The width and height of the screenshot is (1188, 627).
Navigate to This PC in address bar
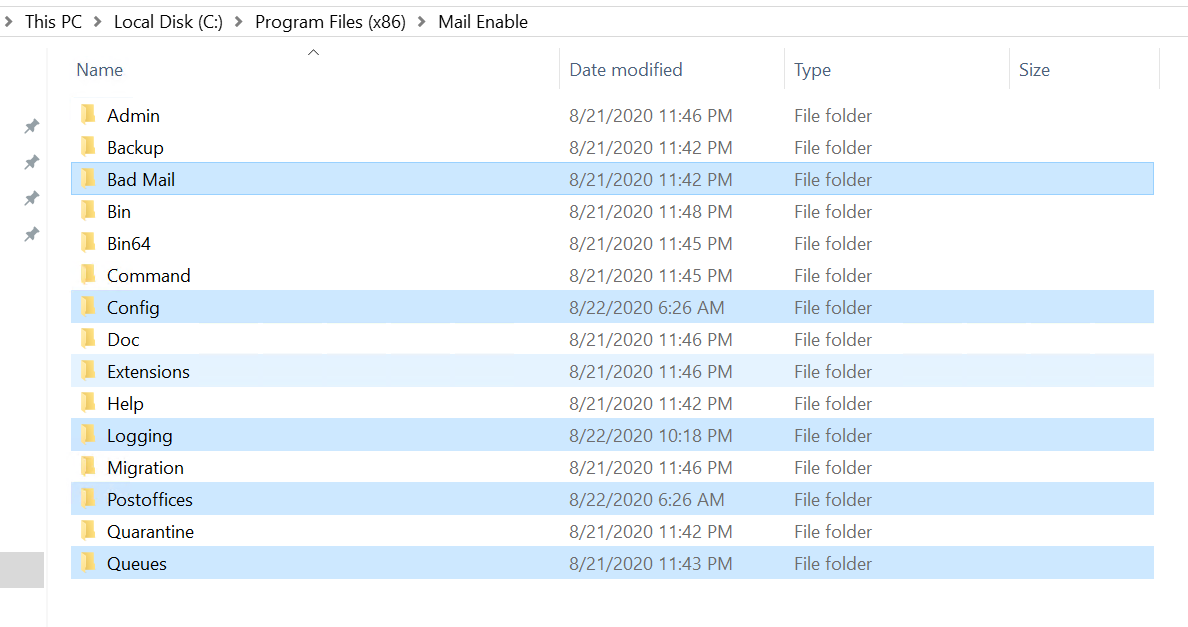[53, 22]
